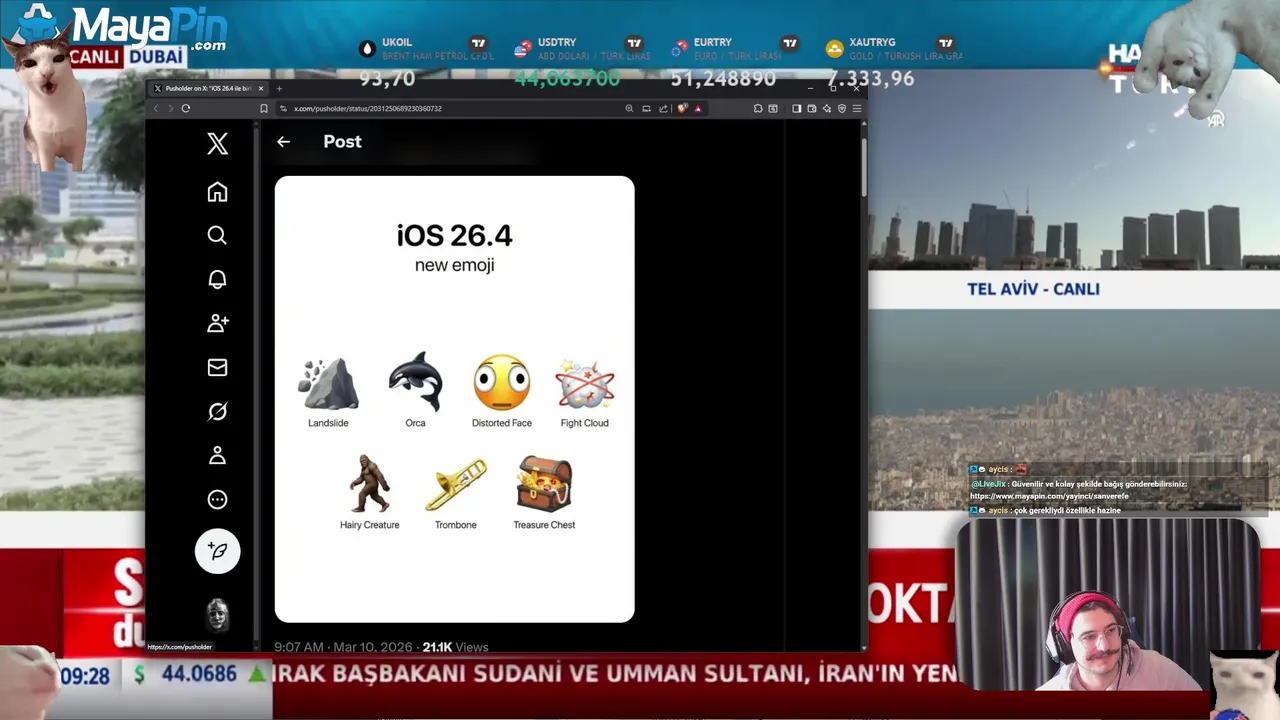
Task: Click the mayapin.com donation link in chat
Action: 1049,496
